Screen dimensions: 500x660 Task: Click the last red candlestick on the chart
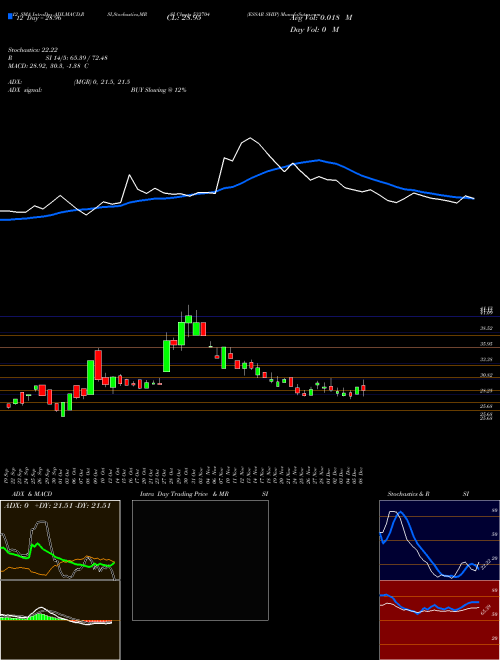[363, 388]
